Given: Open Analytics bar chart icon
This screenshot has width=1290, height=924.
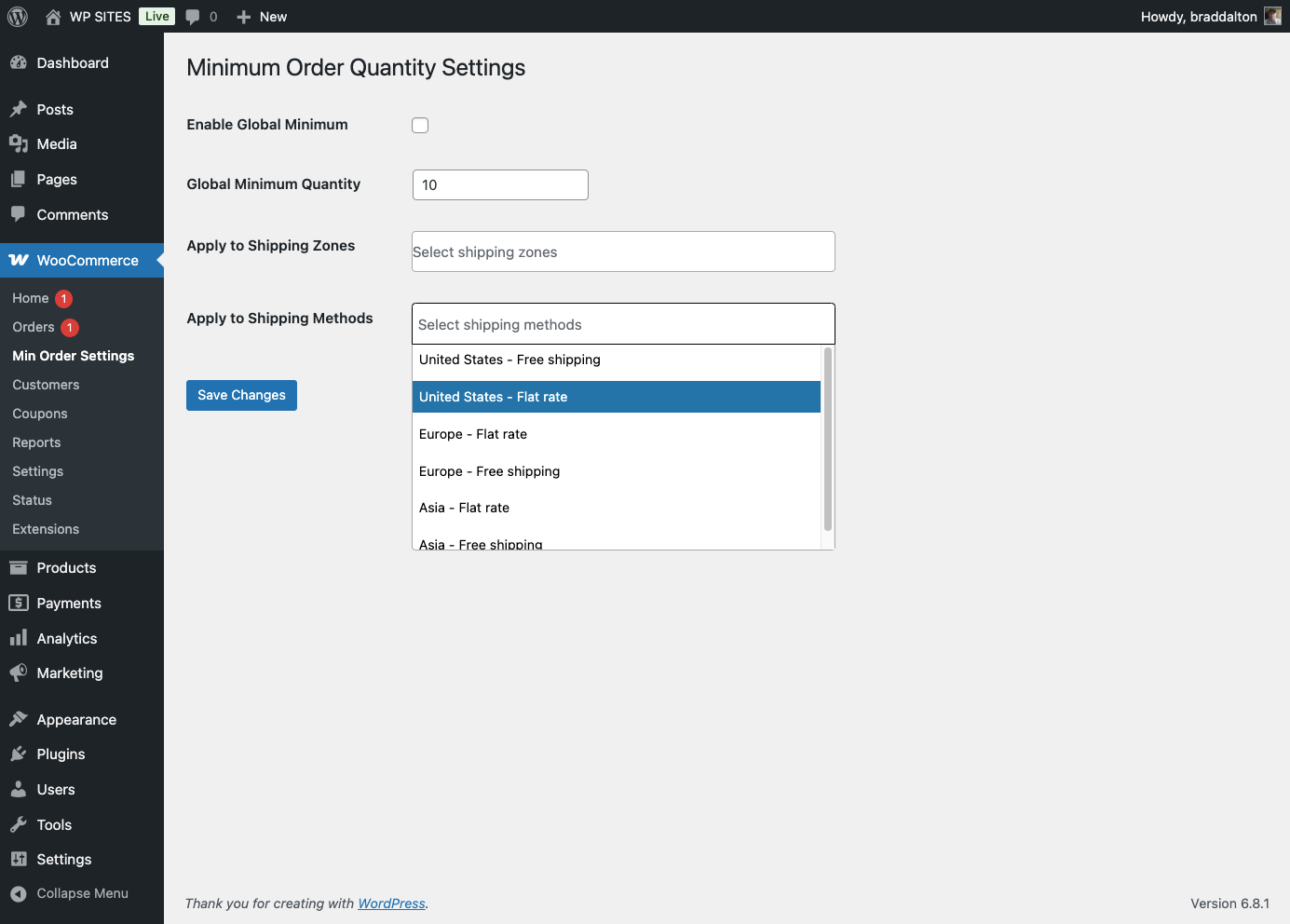Looking at the screenshot, I should pos(19,639).
